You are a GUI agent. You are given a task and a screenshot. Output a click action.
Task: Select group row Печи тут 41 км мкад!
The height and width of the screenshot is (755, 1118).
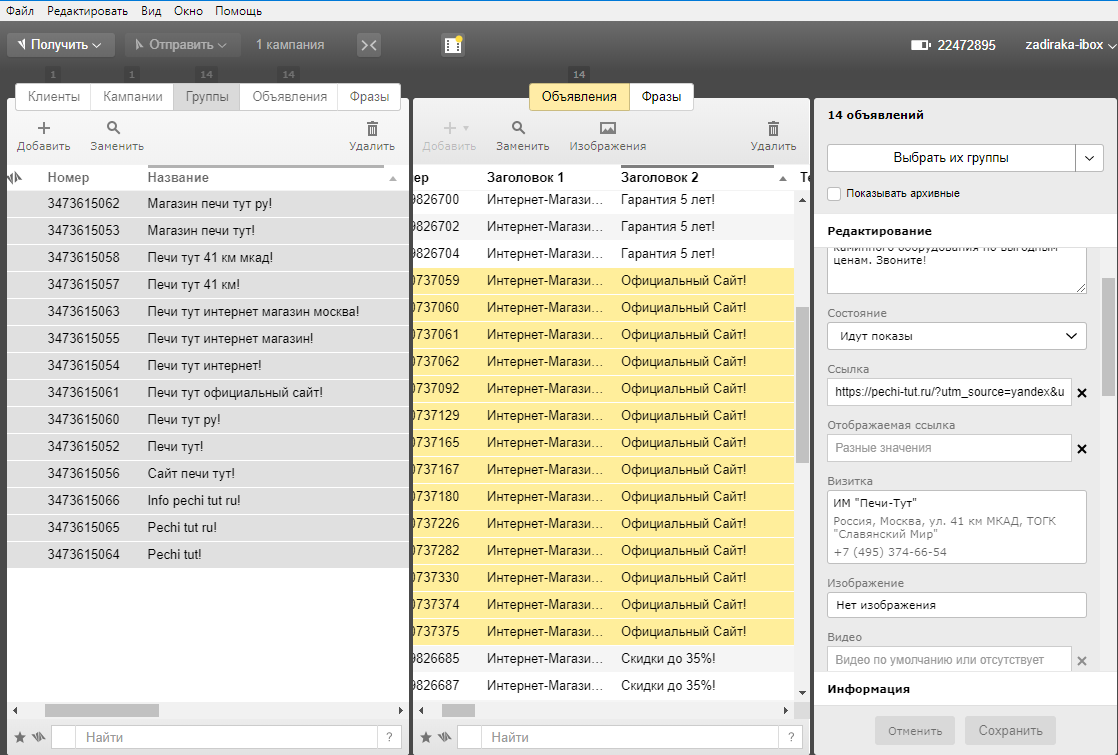(208, 257)
